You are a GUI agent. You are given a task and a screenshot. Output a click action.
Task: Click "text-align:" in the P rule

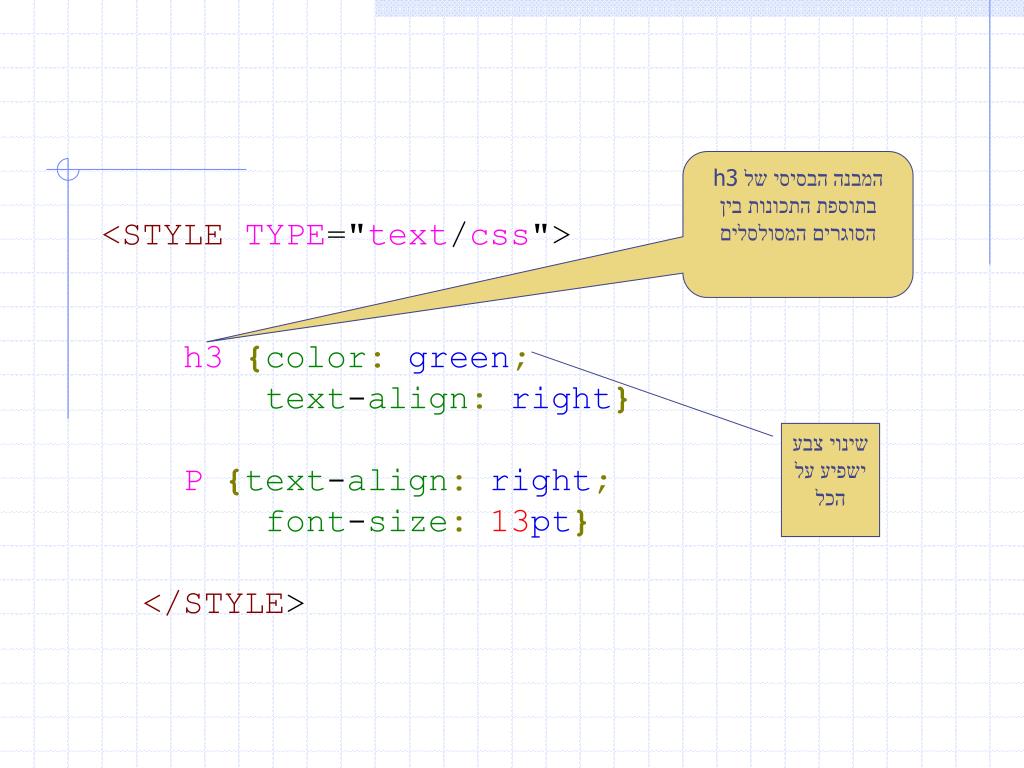tap(355, 481)
